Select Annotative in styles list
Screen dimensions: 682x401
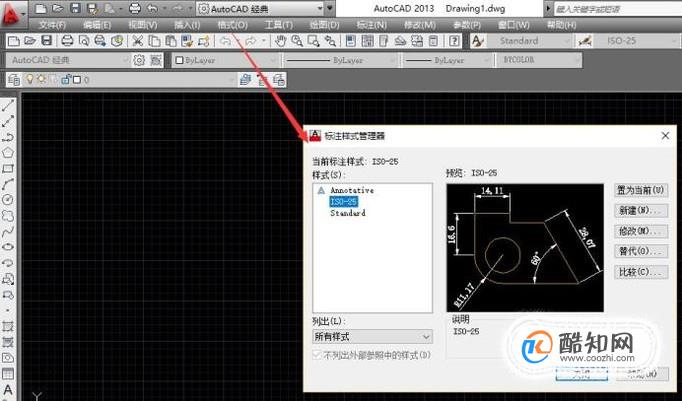click(x=352, y=190)
